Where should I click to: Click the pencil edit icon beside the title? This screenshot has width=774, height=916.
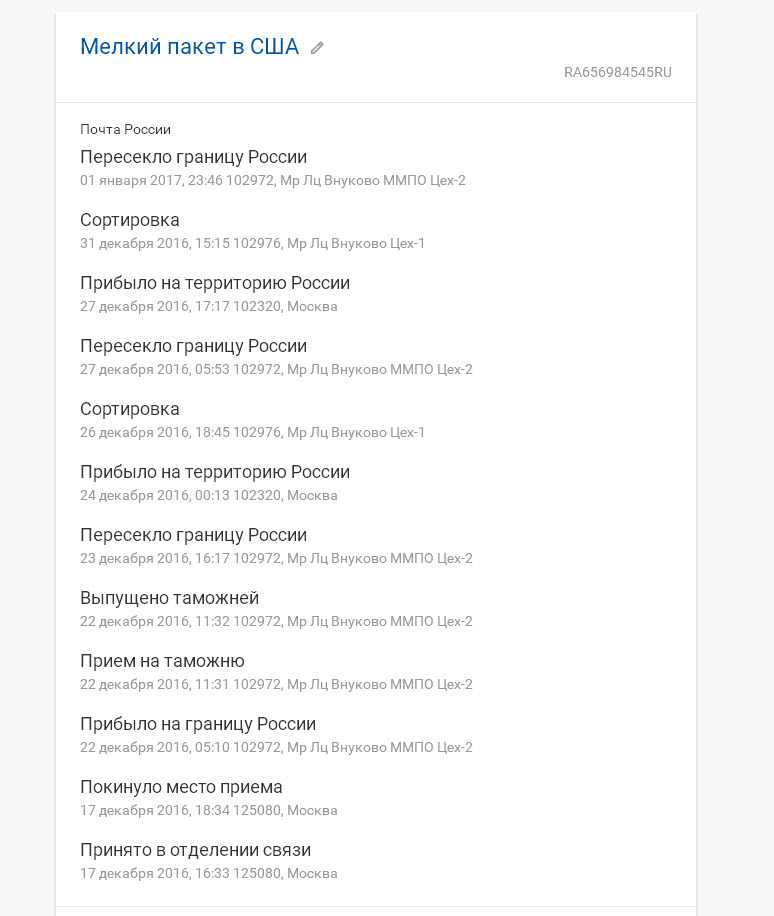[317, 48]
